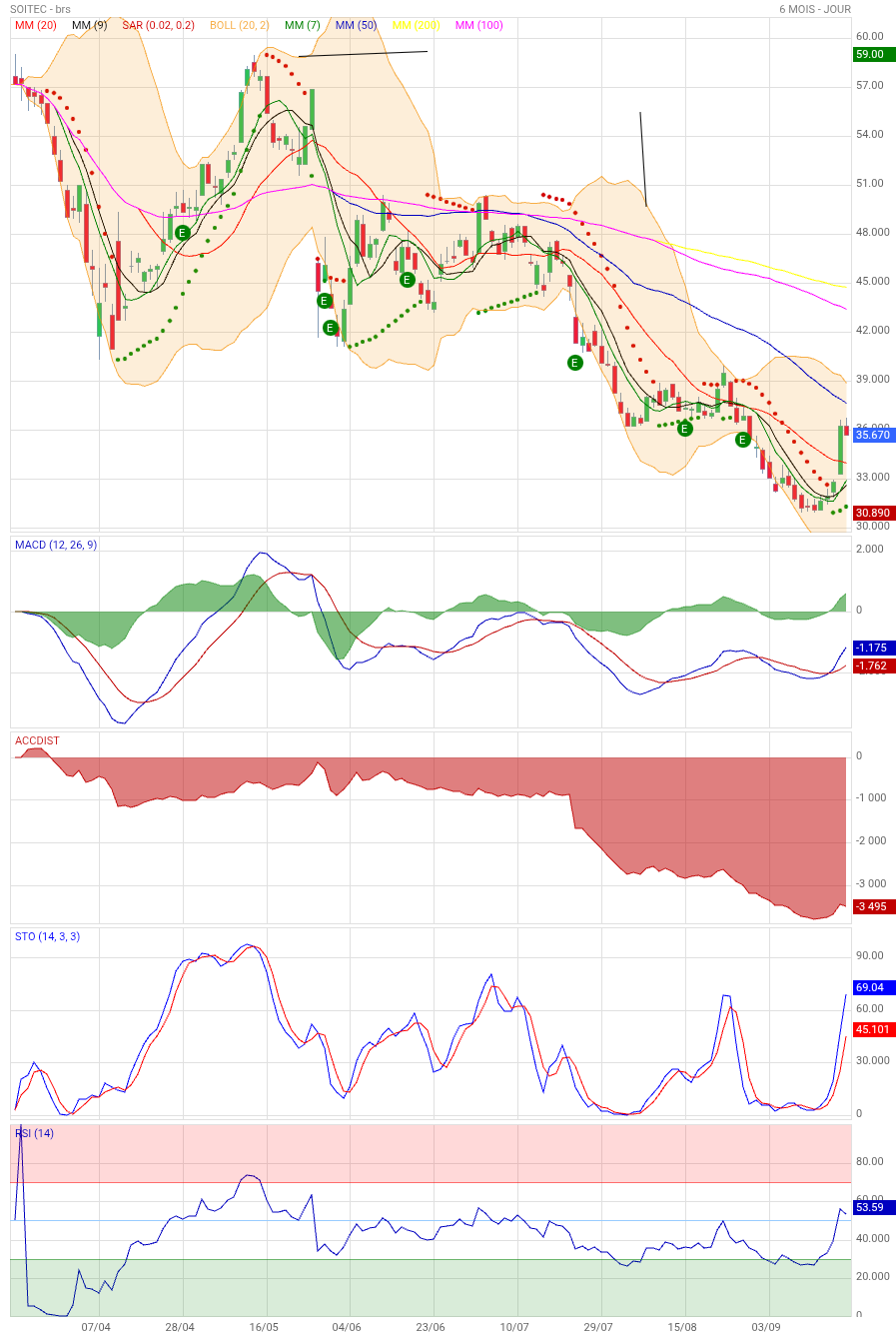Select the MM (20) legend label
896x1337 pixels.
coord(36,25)
